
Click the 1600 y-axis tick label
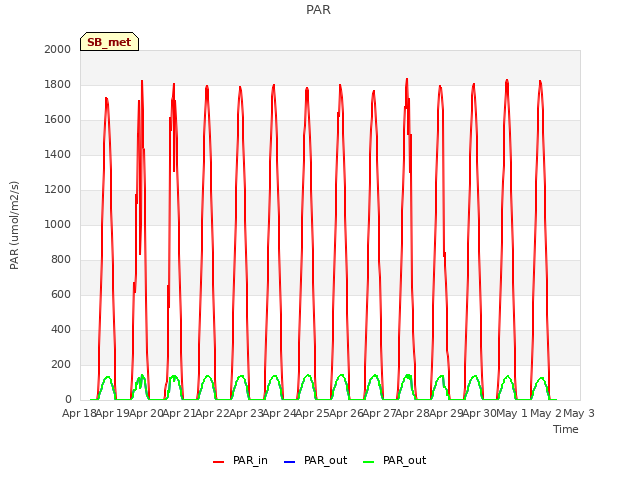coord(58,120)
